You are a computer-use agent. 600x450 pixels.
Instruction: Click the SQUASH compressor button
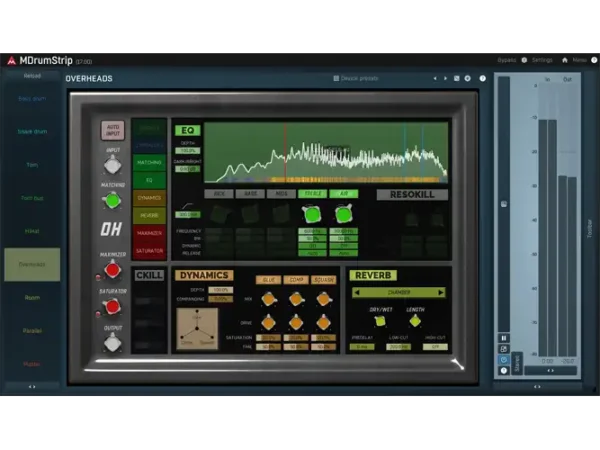(324, 280)
